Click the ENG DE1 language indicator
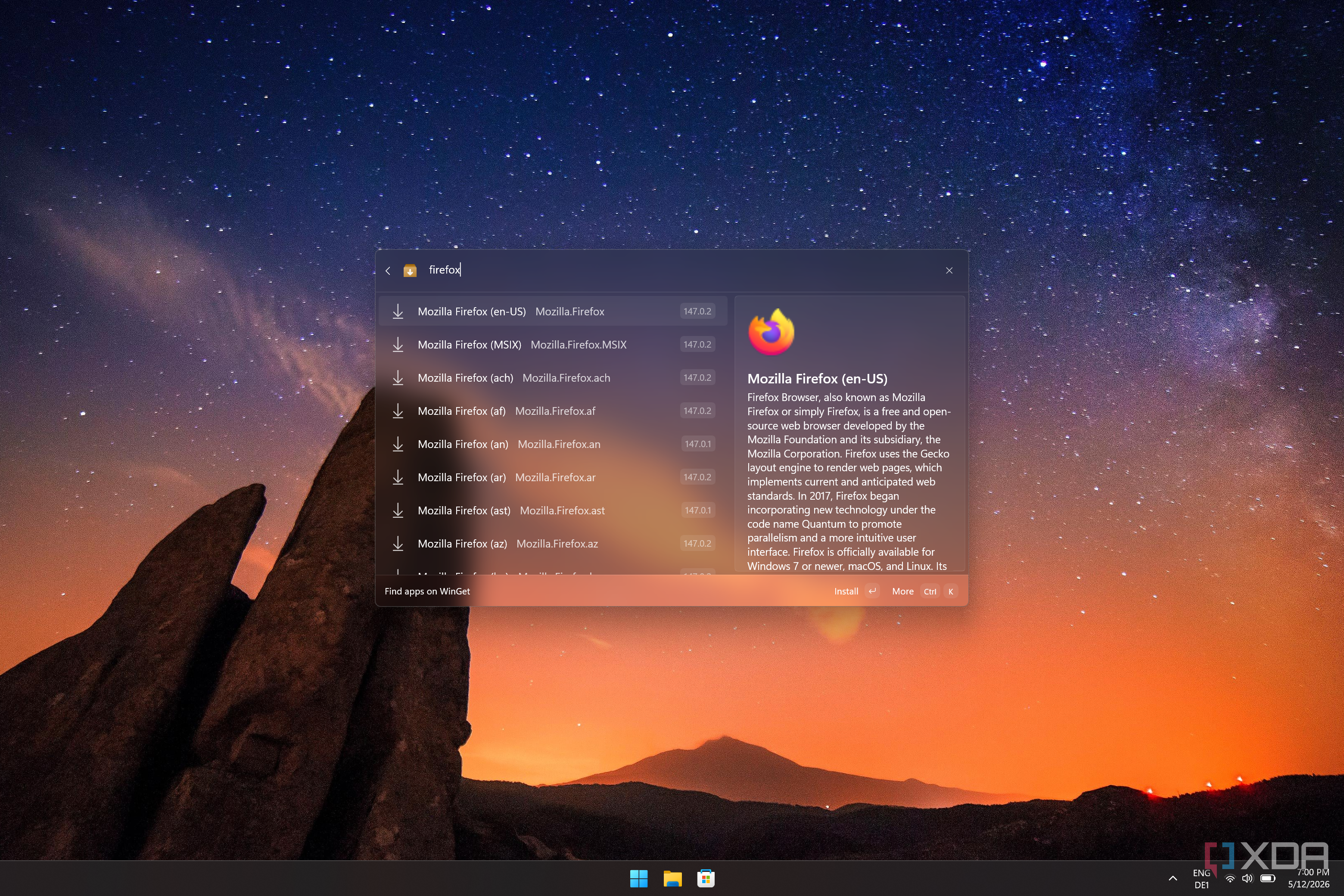Image resolution: width=1344 pixels, height=896 pixels. pyautogui.click(x=1201, y=879)
